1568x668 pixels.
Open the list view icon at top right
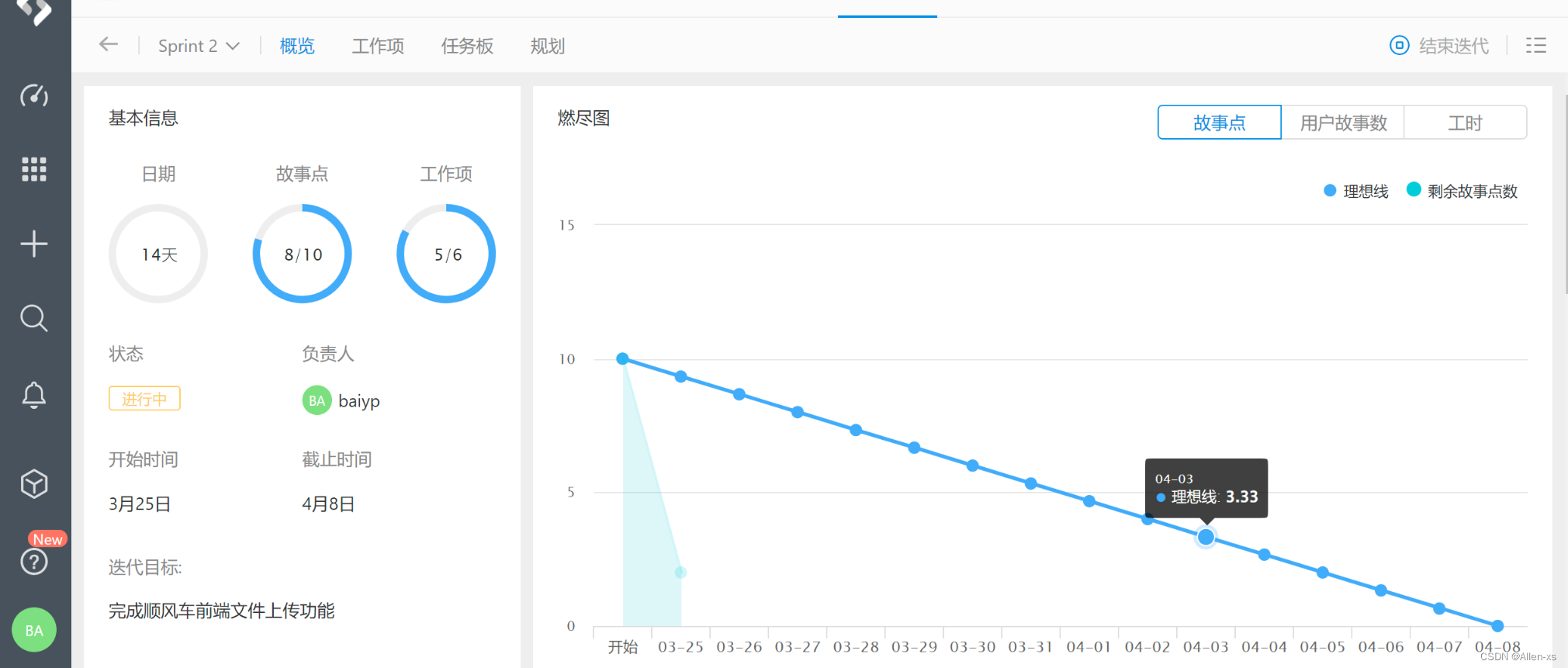coord(1536,45)
